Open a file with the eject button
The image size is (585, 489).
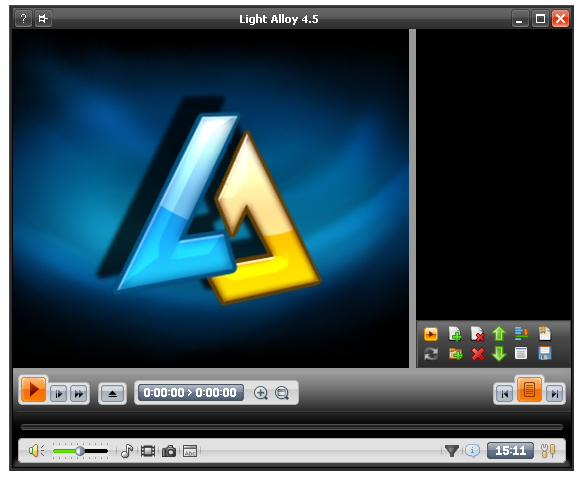pyautogui.click(x=112, y=394)
